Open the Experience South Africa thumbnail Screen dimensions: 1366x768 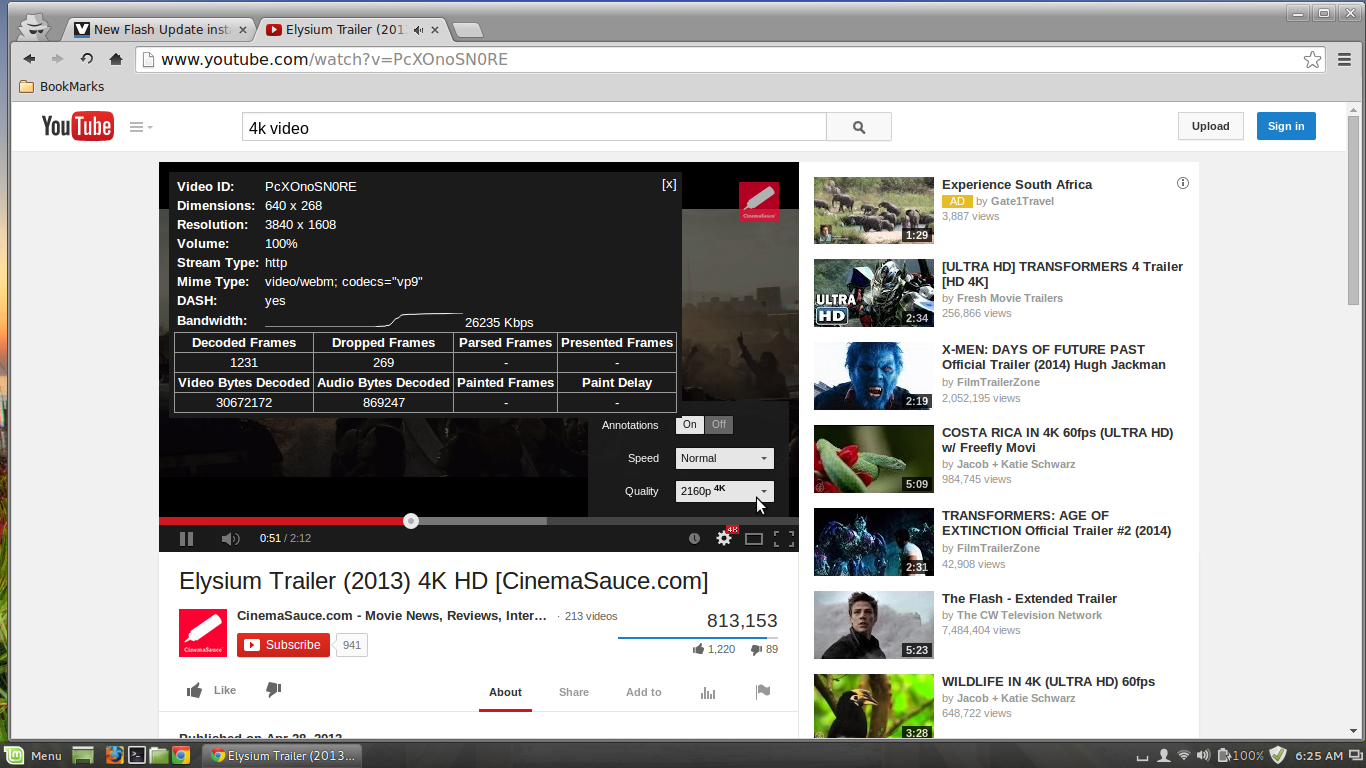[x=874, y=210]
